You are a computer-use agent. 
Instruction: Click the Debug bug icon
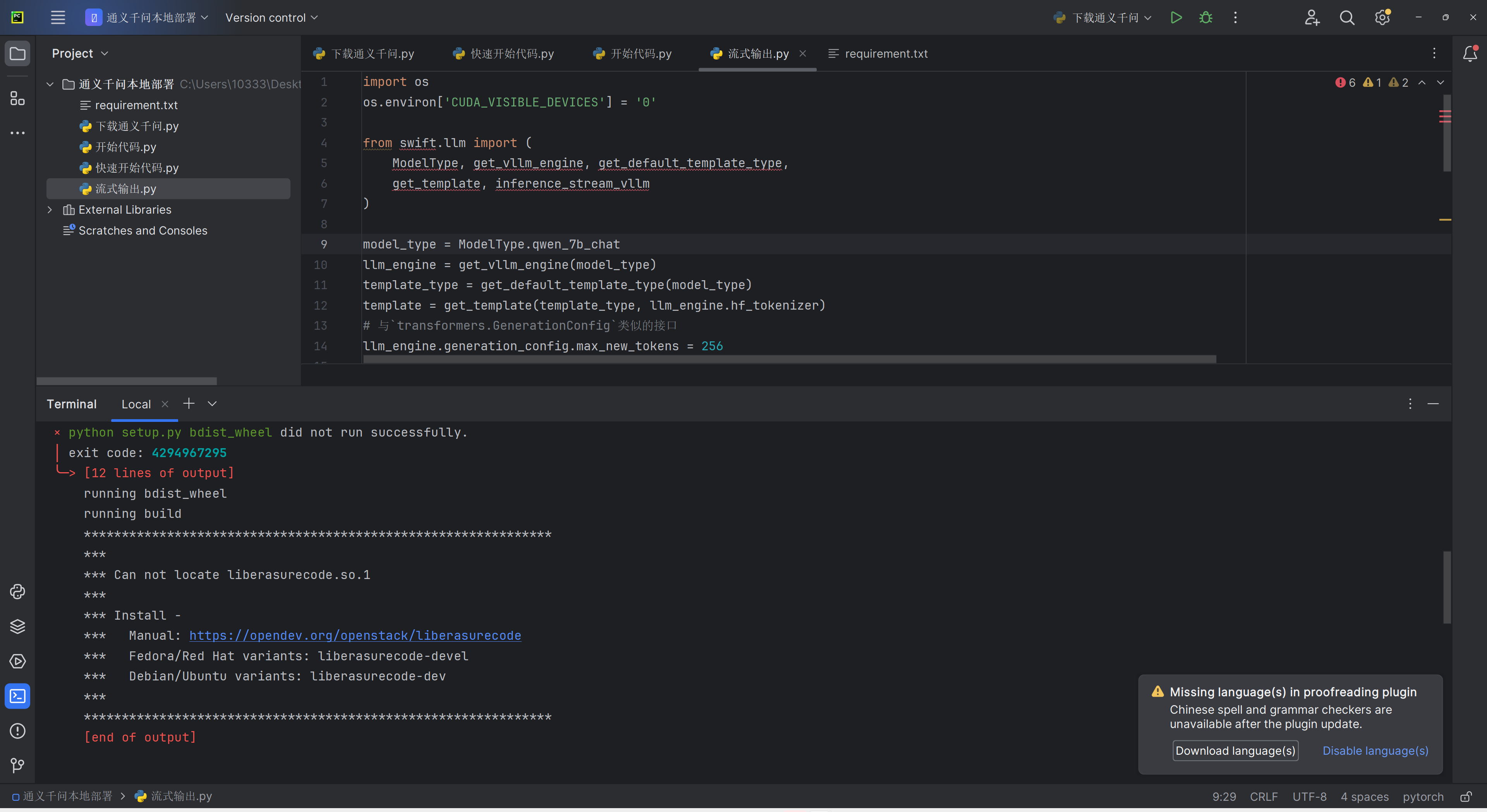coord(1206,17)
